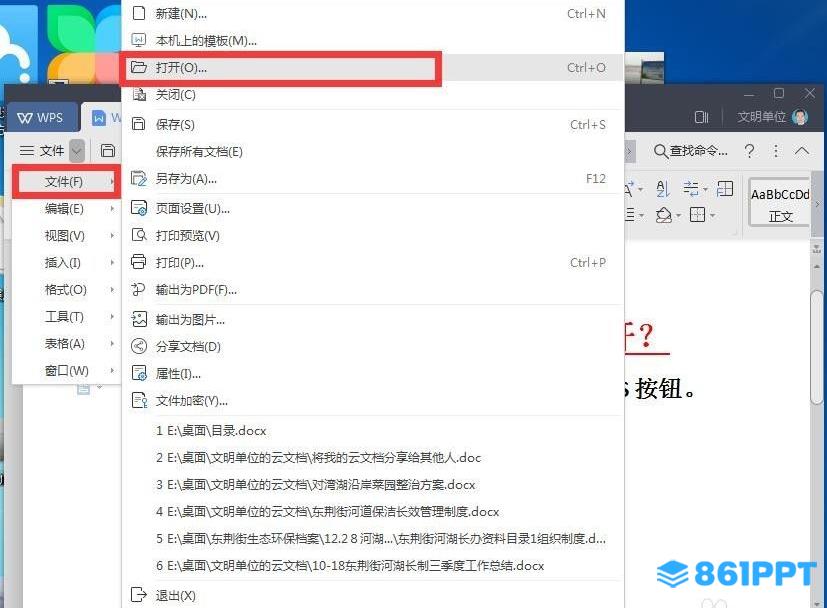This screenshot has height=608, width=827.
Task: Click the printer icon next to Print
Action: click(x=139, y=262)
